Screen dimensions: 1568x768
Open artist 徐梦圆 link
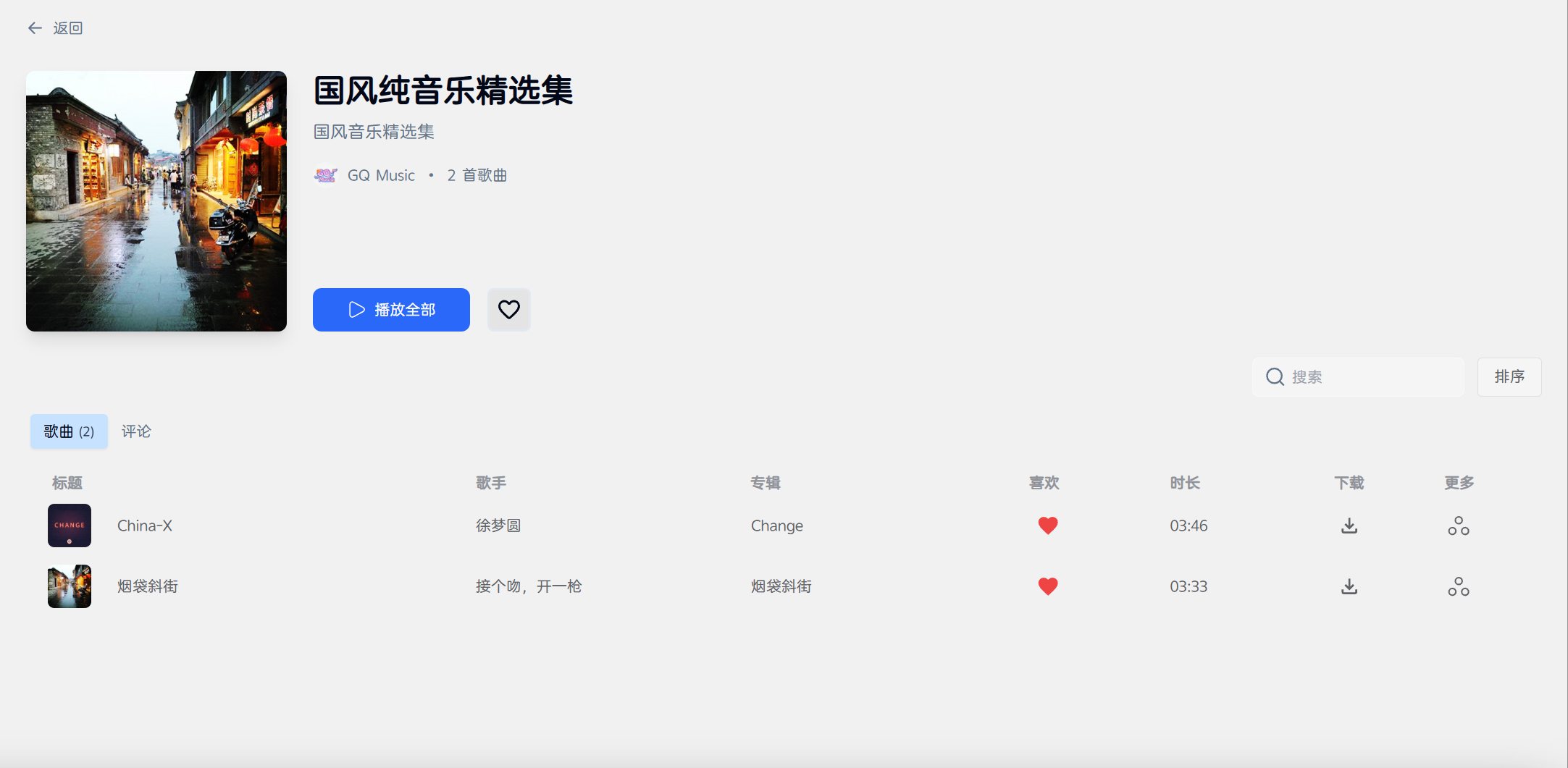pyautogui.click(x=498, y=526)
